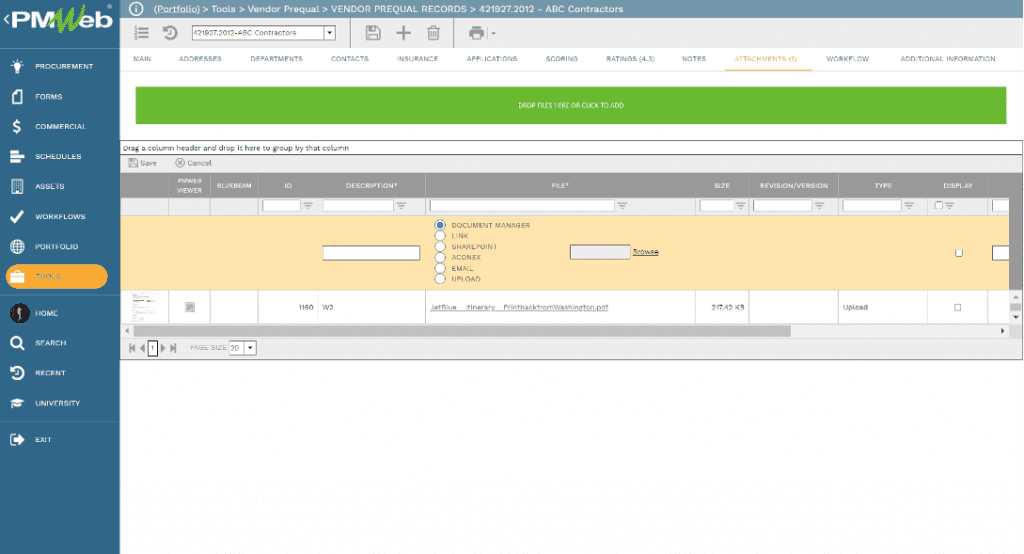Toggle the Display filter checkbox
Image resolution: width=1024 pixels, height=554 pixels.
point(938,205)
